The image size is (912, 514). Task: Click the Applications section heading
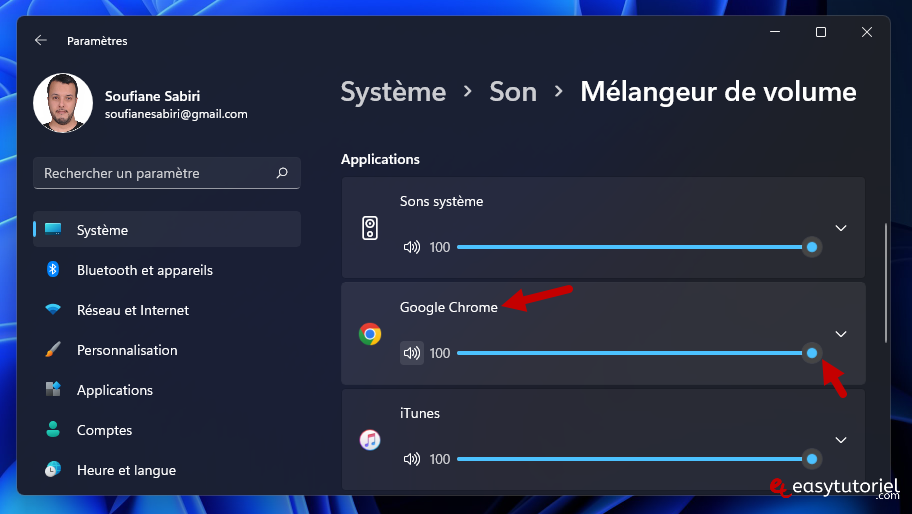(380, 159)
